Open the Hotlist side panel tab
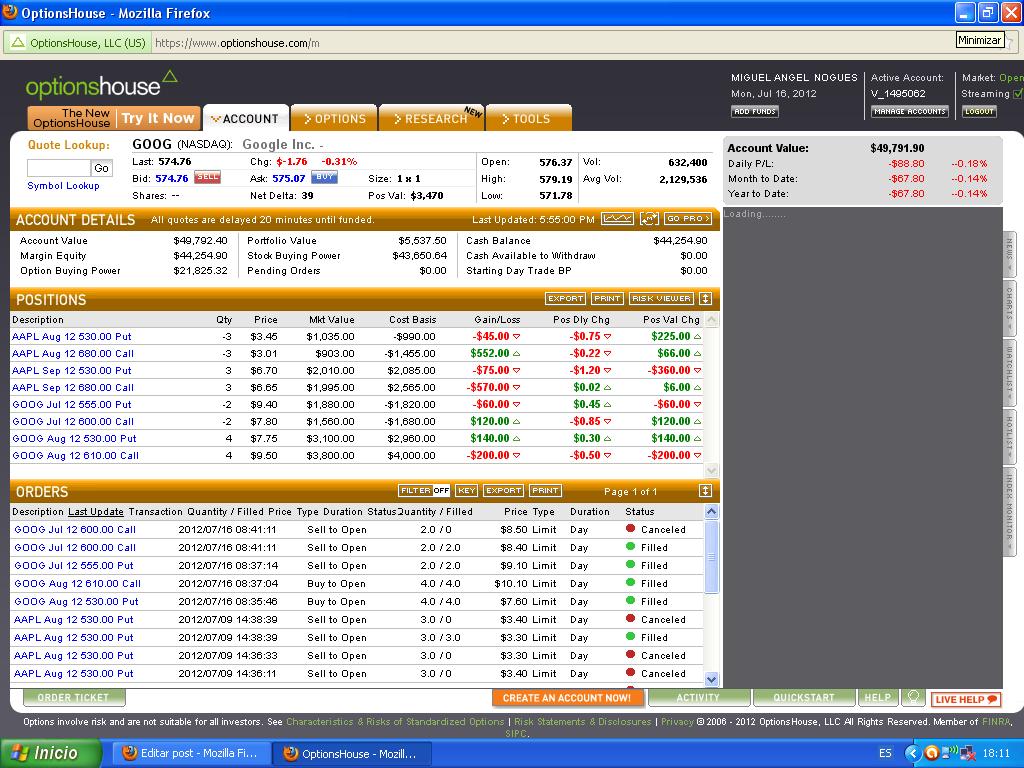Screen dimensions: 1024x768 (1010, 436)
